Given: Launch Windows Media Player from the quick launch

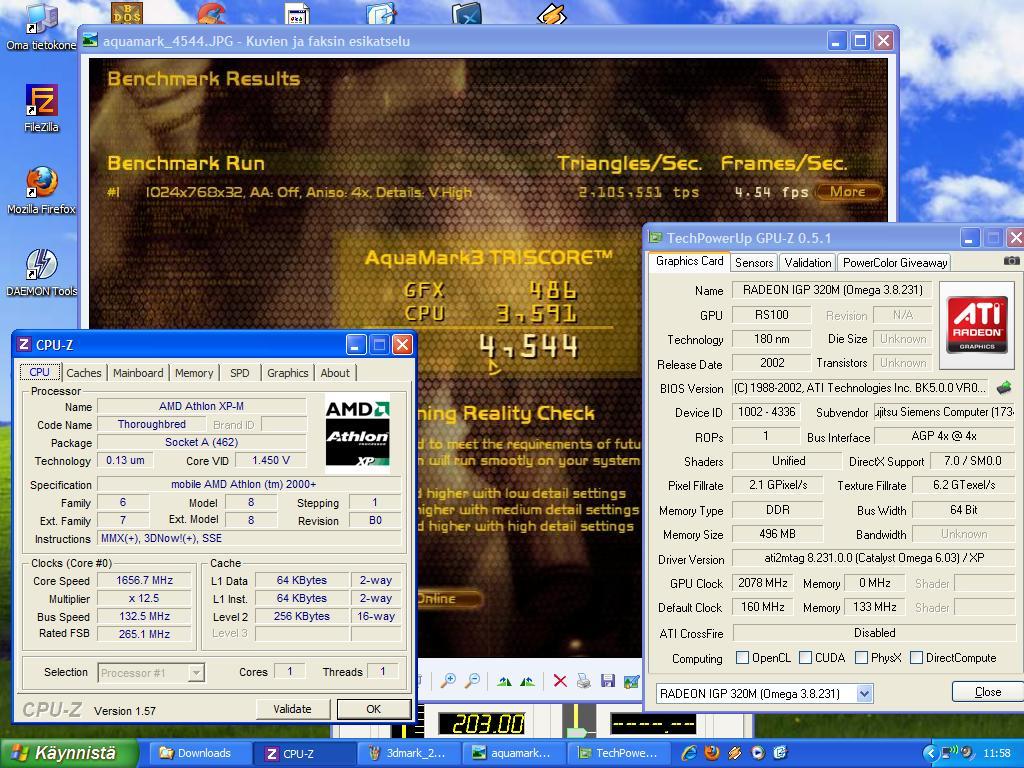Looking at the screenshot, I should (758, 753).
